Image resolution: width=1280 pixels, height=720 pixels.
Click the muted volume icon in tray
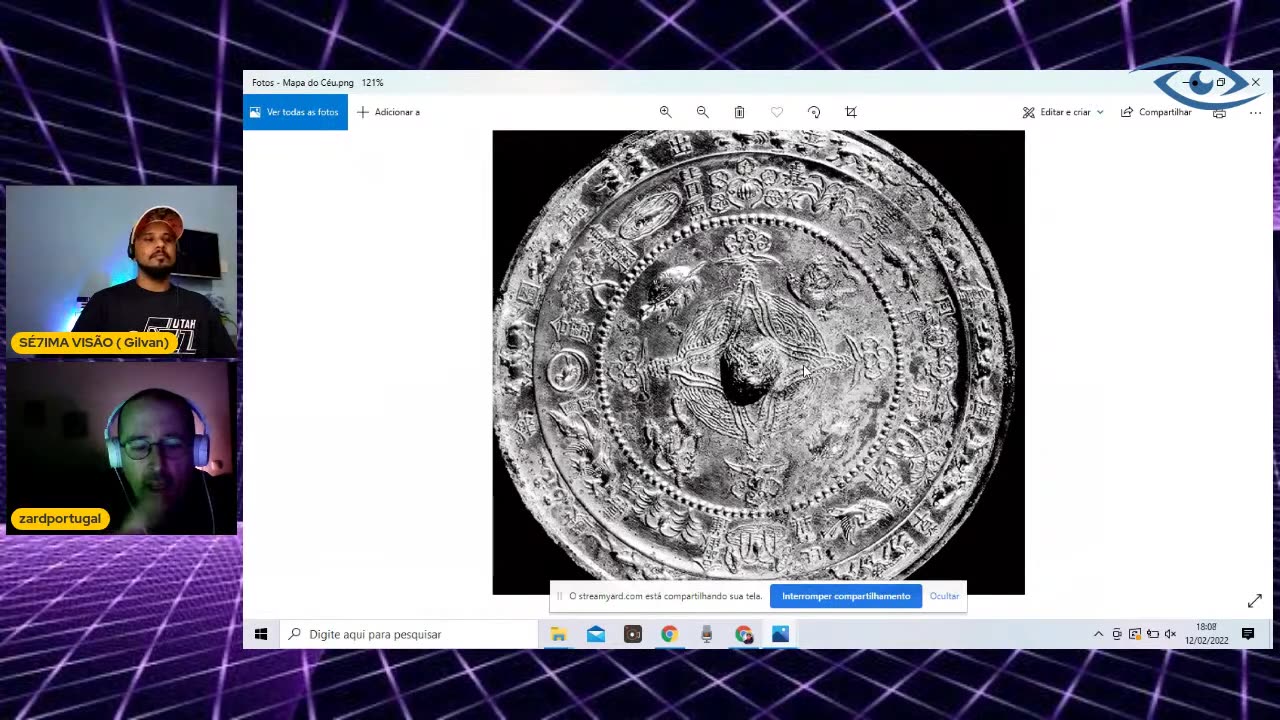tap(1170, 634)
